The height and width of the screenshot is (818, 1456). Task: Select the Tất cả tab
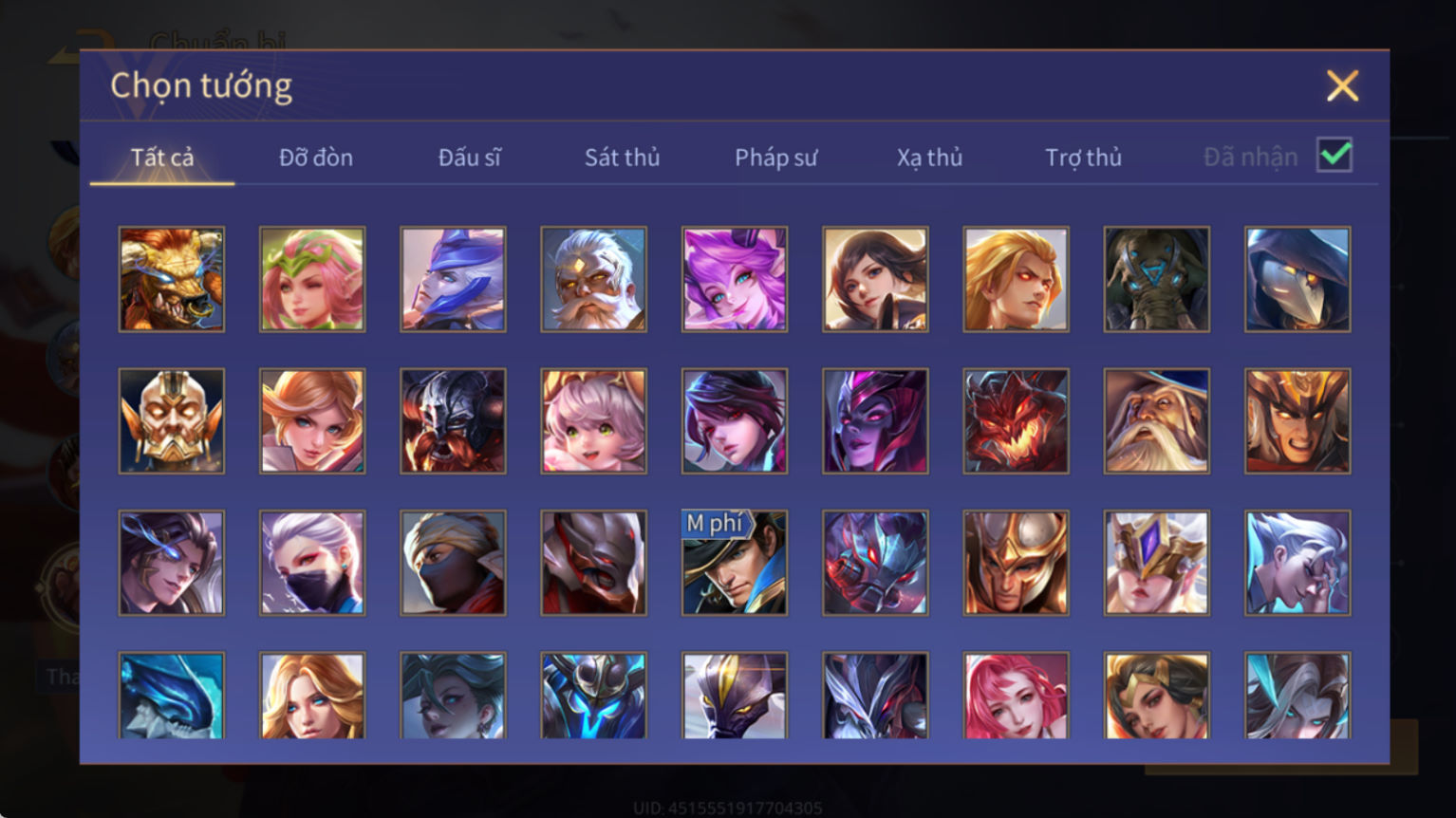162,158
